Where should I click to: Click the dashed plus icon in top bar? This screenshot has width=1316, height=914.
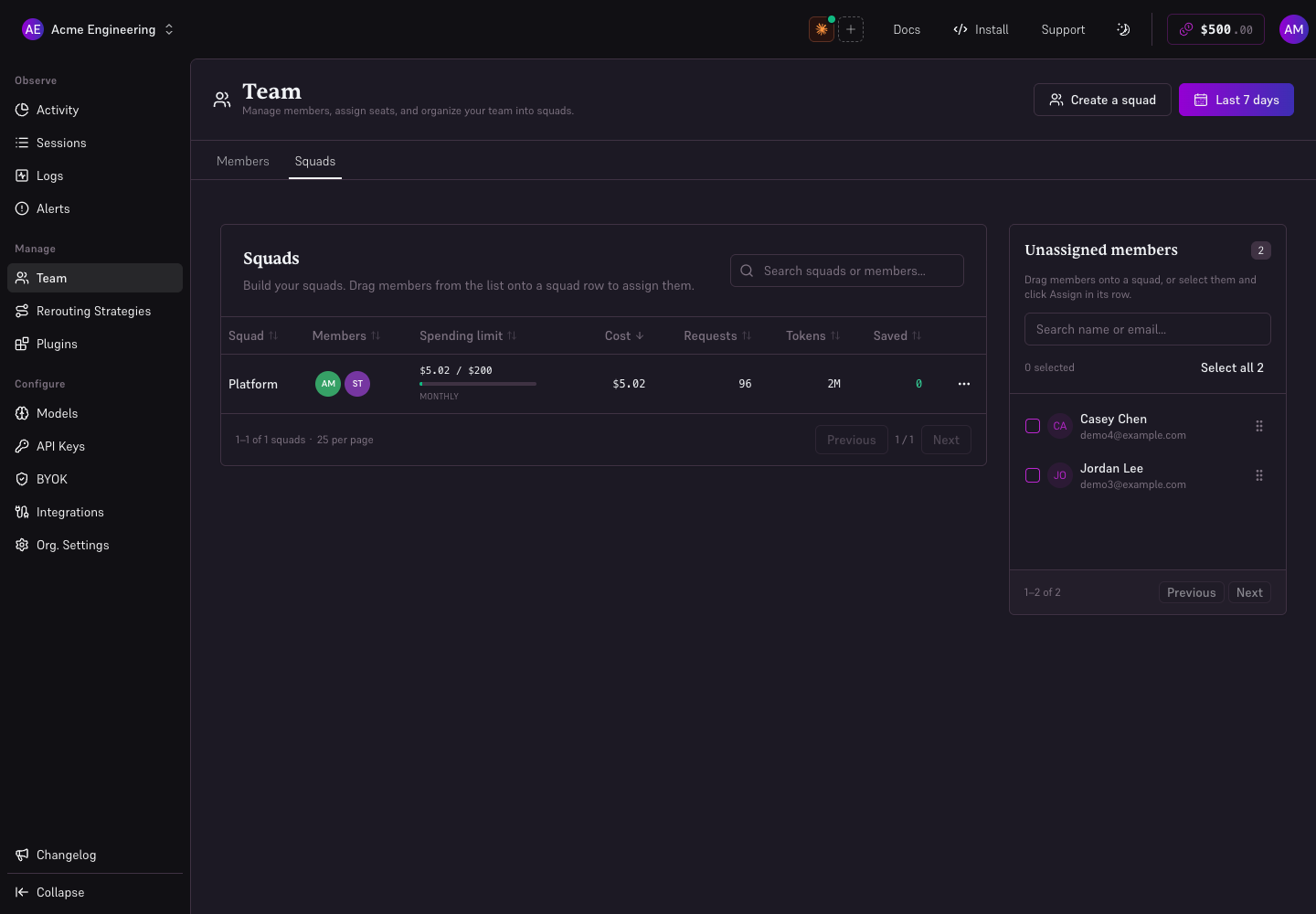tap(851, 29)
